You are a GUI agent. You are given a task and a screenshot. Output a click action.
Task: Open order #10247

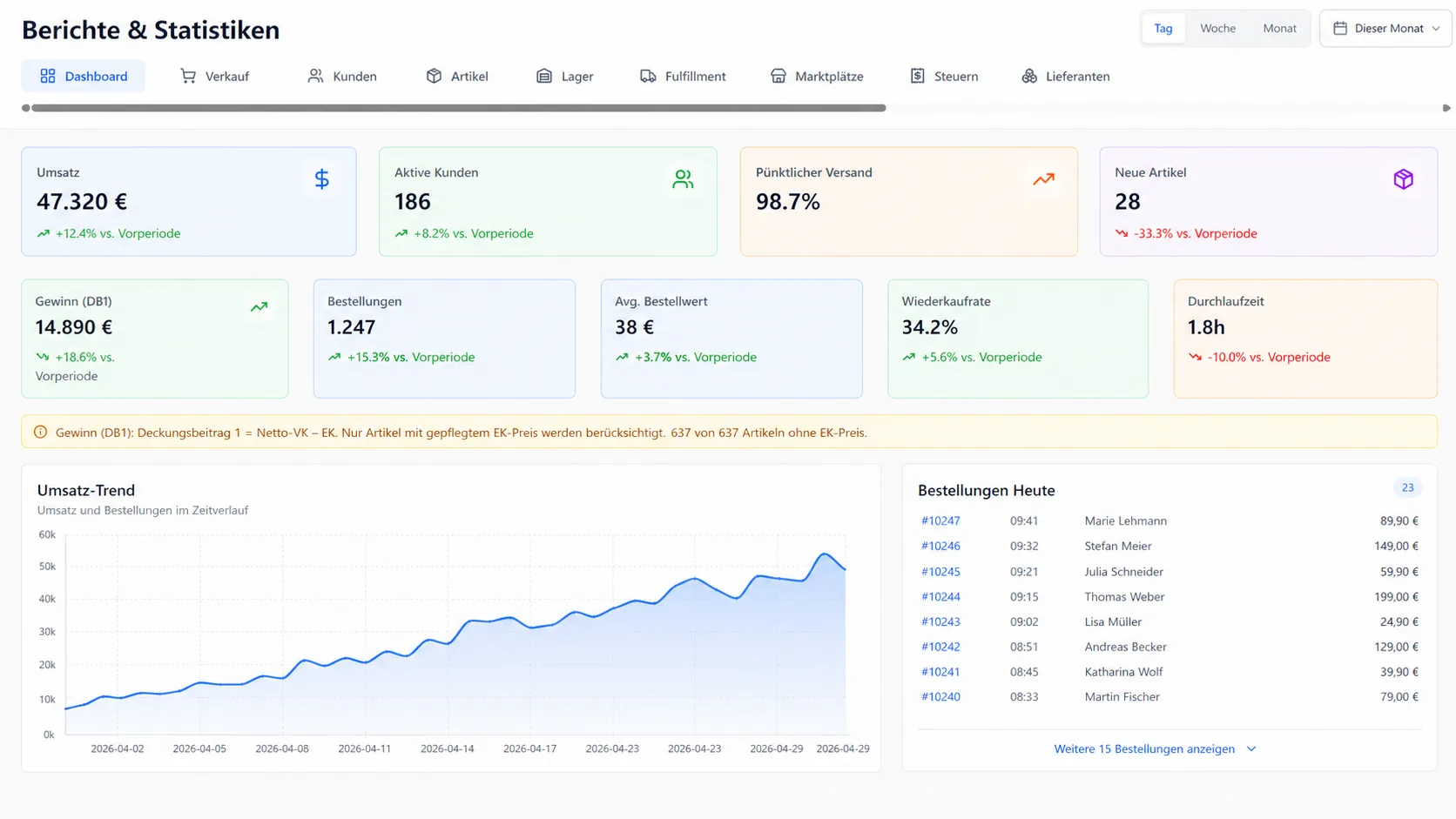[x=940, y=521]
